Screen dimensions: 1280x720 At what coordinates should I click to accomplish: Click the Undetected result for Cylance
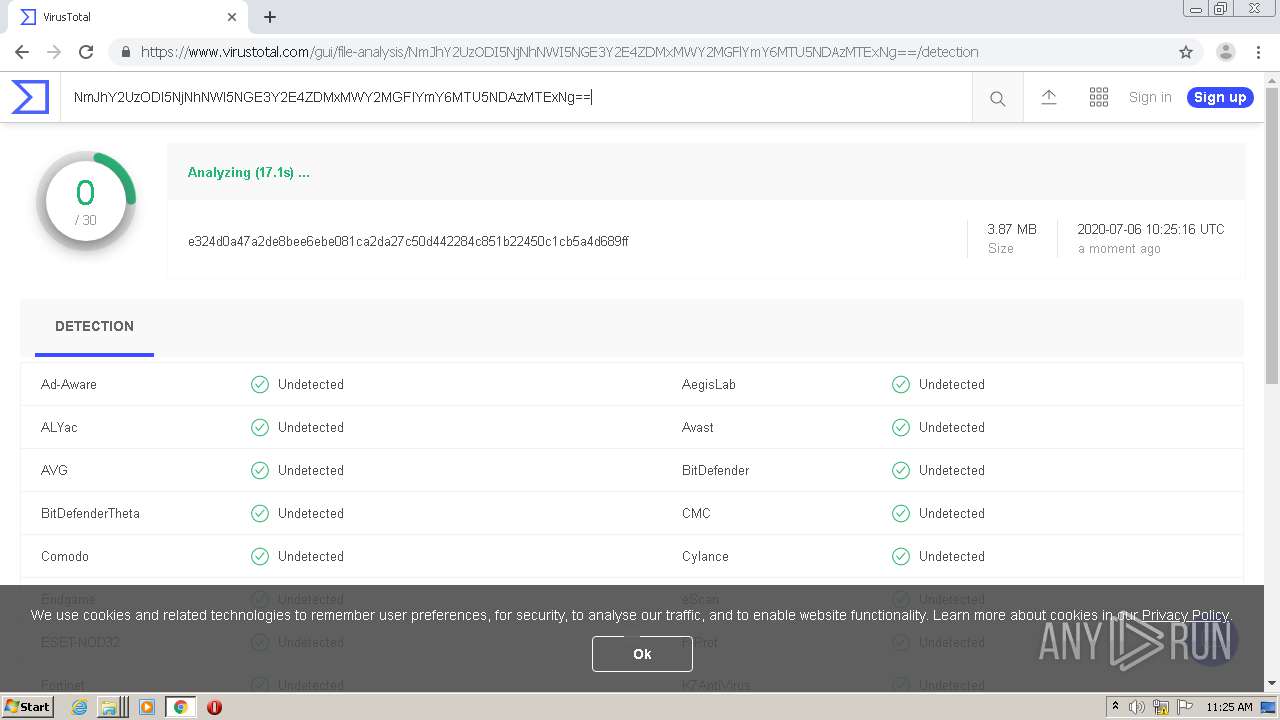(952, 556)
